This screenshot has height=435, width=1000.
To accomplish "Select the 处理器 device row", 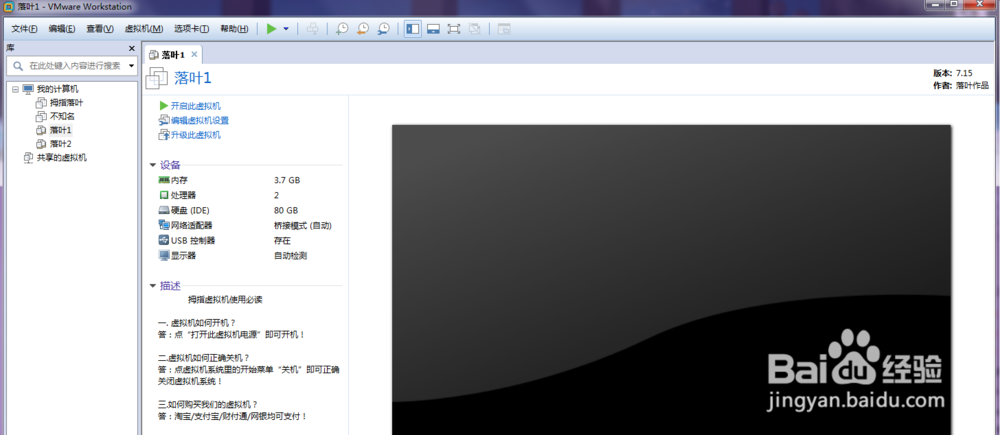I will (249, 195).
